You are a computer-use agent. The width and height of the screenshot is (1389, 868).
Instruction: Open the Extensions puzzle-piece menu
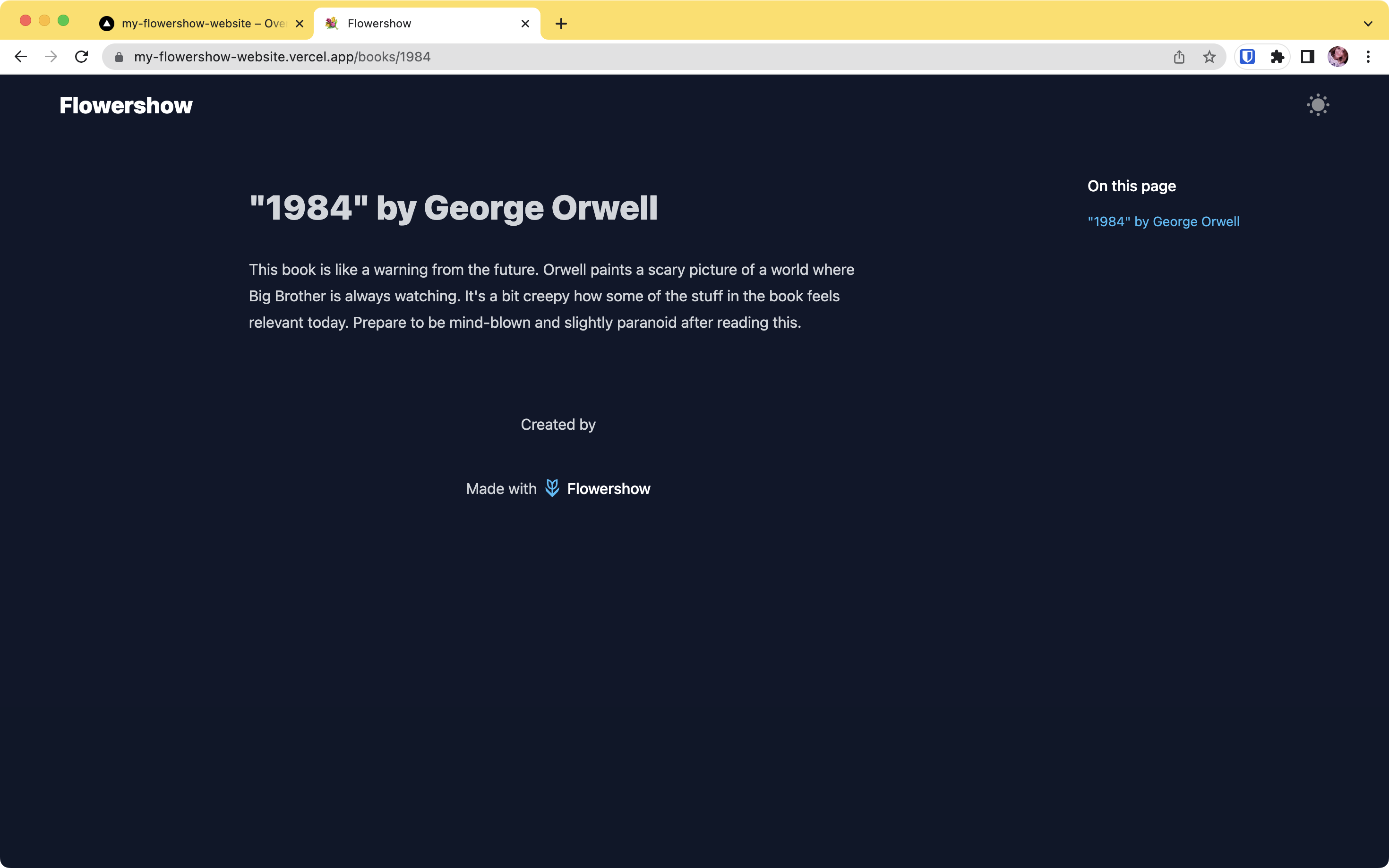coord(1277,57)
